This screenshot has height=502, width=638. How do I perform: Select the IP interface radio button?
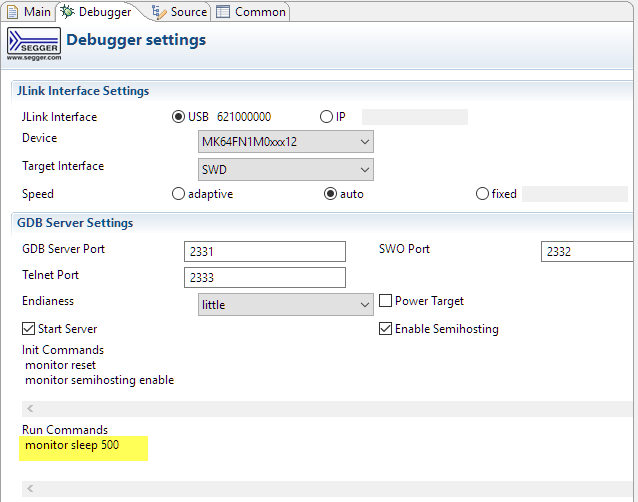pos(326,117)
